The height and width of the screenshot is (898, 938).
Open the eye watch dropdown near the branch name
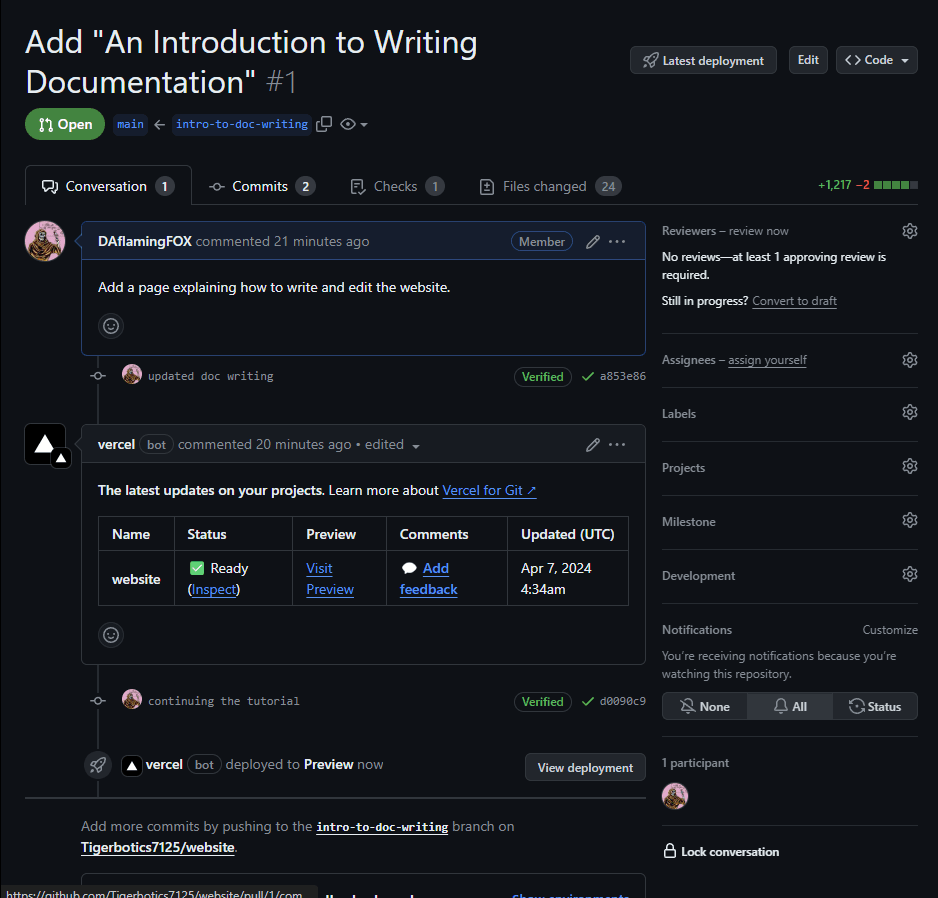click(354, 124)
